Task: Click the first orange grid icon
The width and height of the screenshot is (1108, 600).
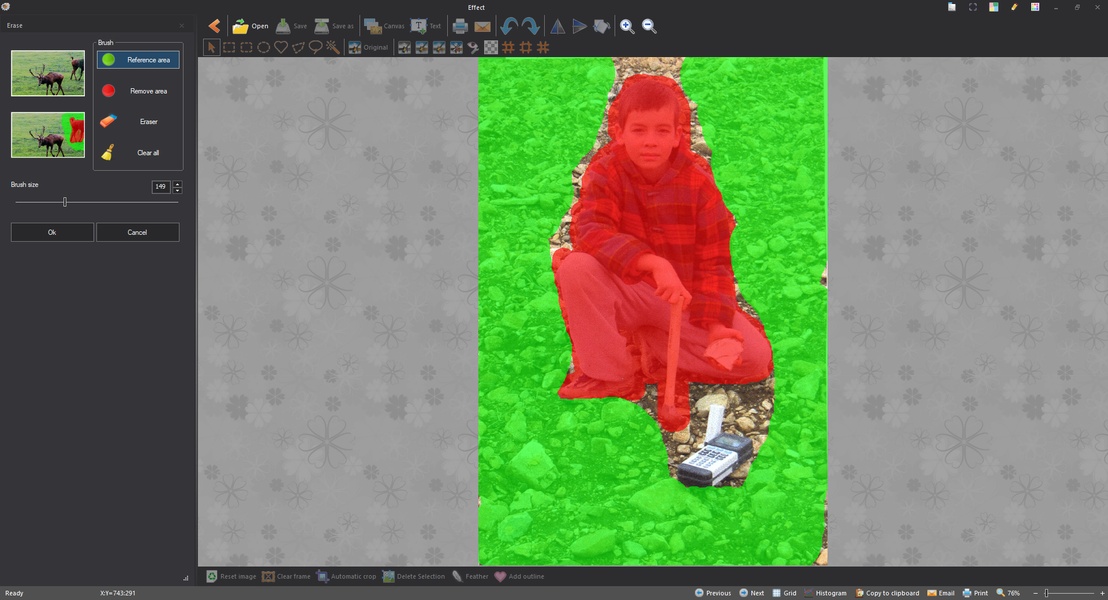Action: 508,47
